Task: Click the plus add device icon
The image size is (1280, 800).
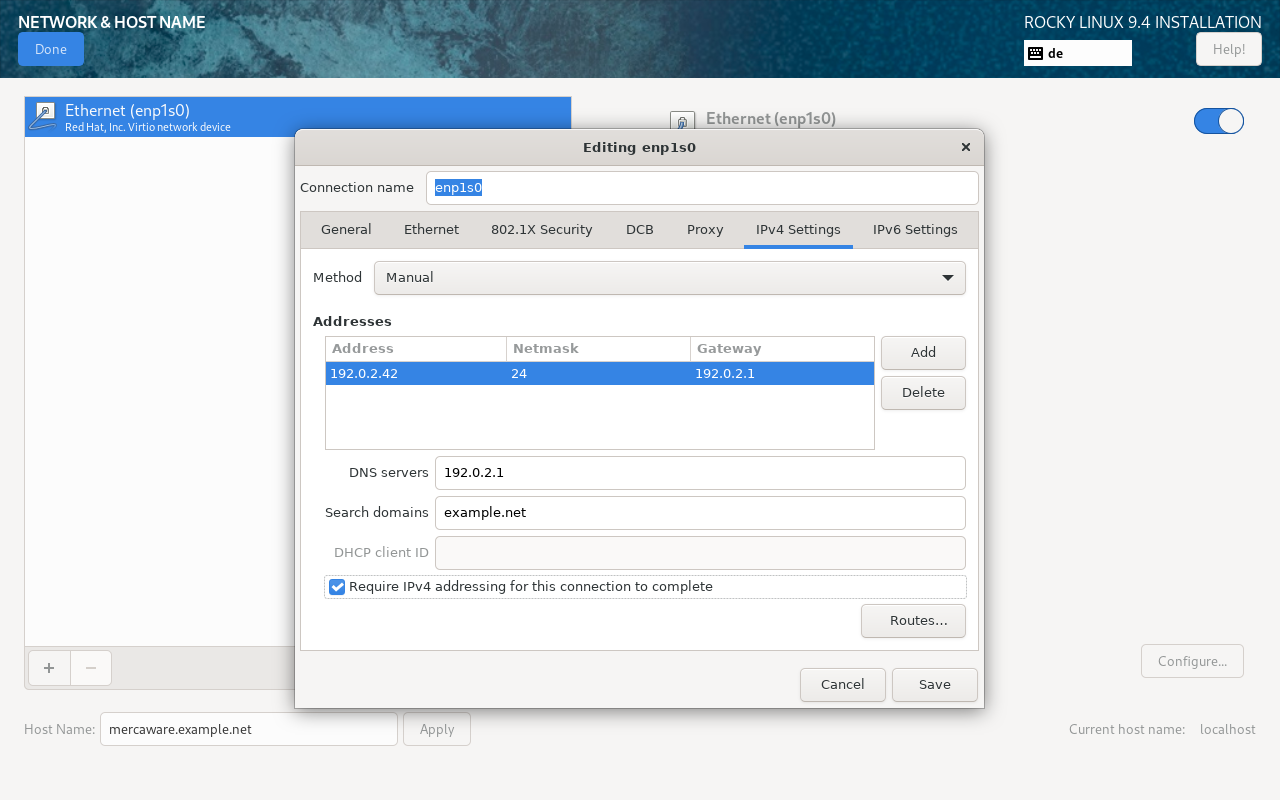Action: pyautogui.click(x=49, y=668)
